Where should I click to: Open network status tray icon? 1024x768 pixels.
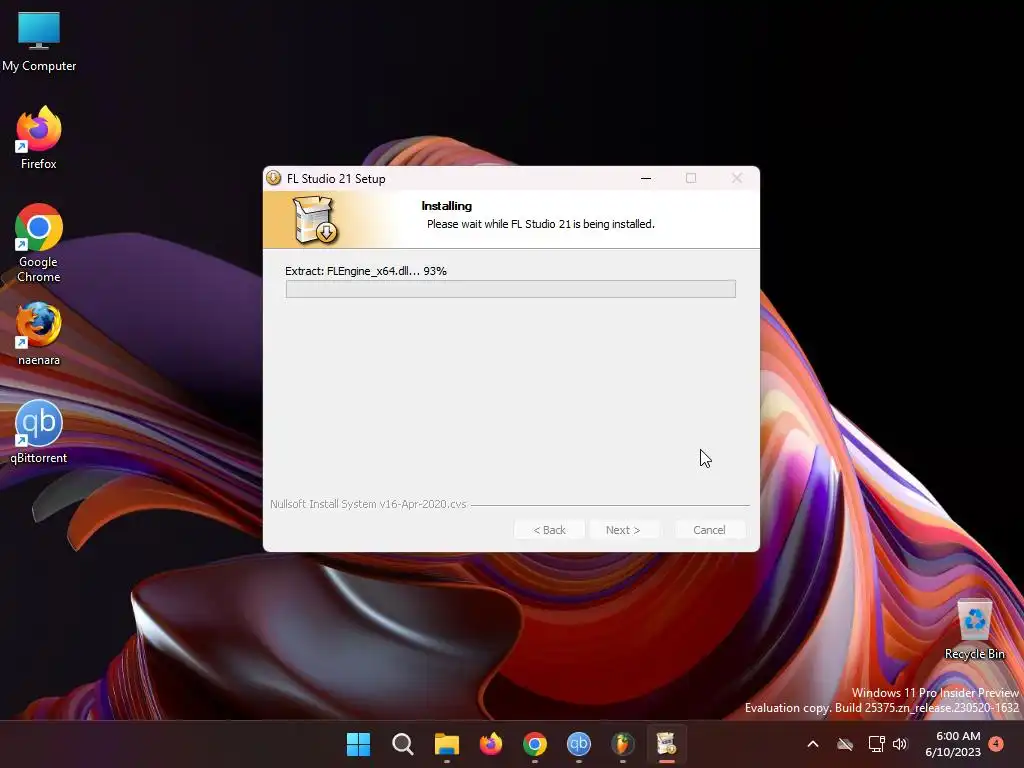tap(876, 744)
